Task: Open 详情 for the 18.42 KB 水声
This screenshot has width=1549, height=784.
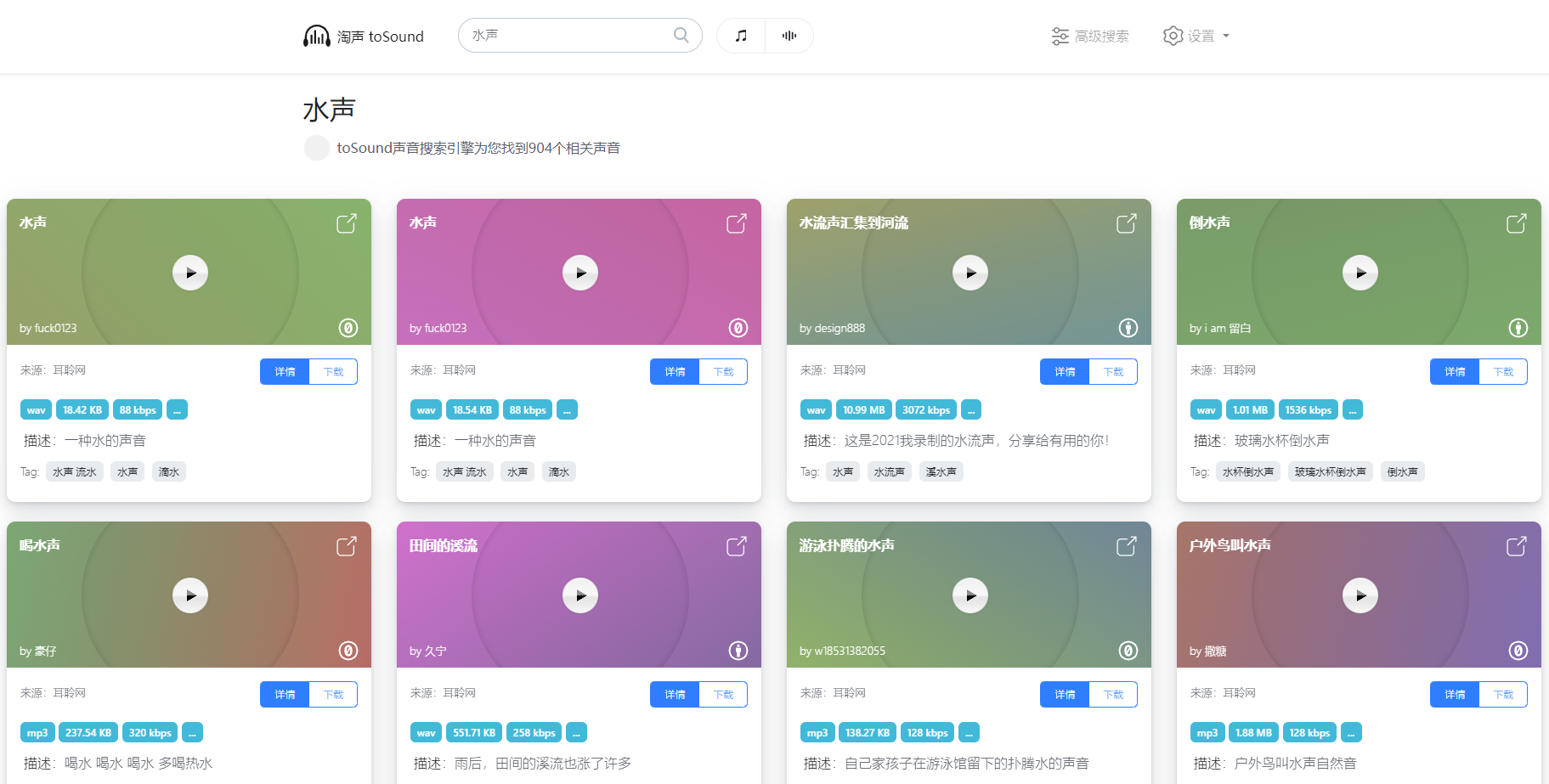Action: [285, 372]
